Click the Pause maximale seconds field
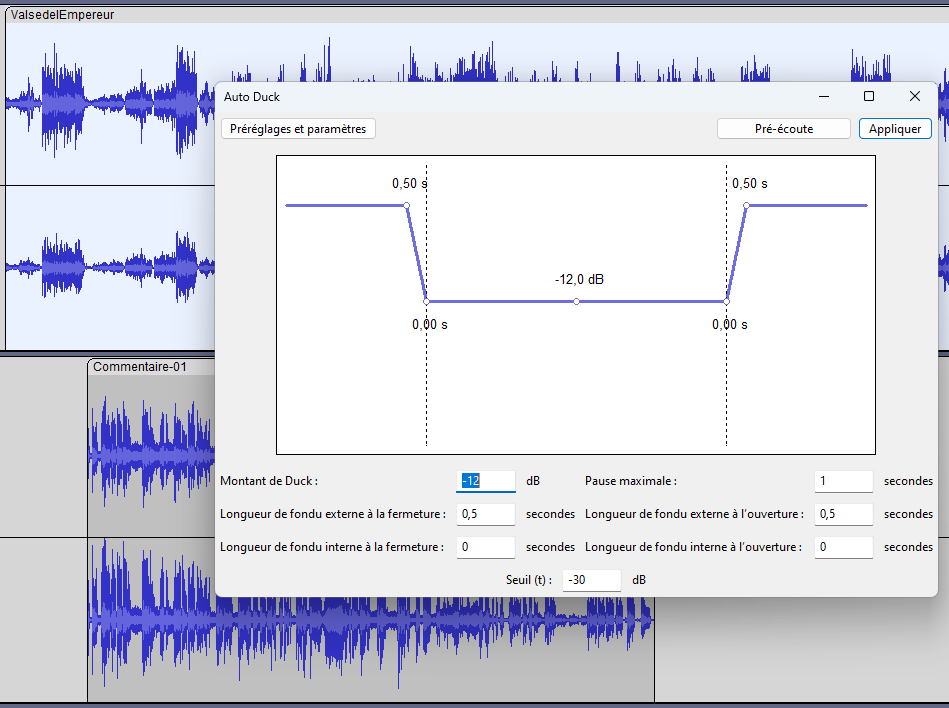 843,481
